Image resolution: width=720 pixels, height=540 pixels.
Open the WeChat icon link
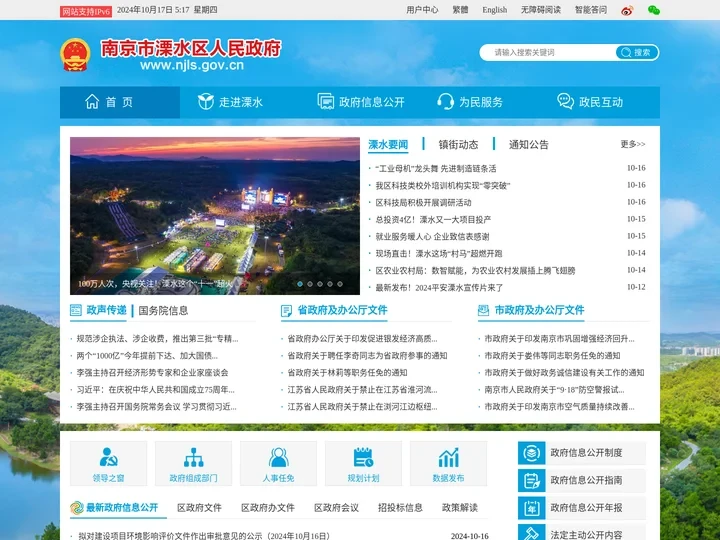653,10
